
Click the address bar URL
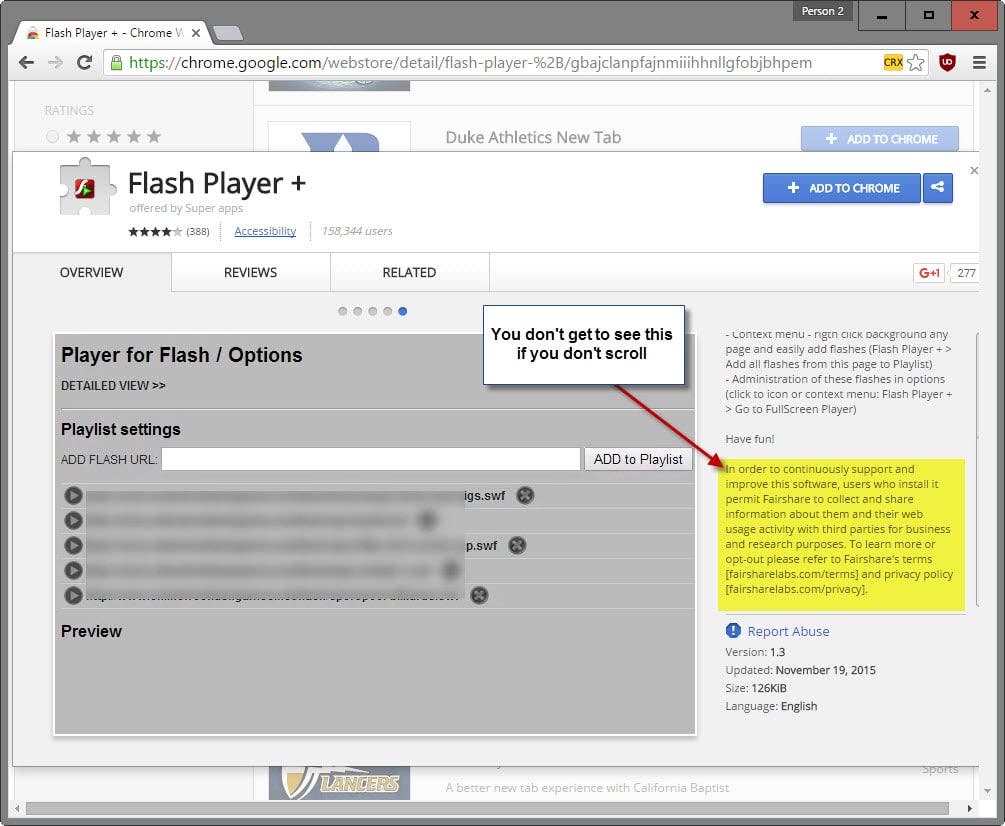[470, 62]
